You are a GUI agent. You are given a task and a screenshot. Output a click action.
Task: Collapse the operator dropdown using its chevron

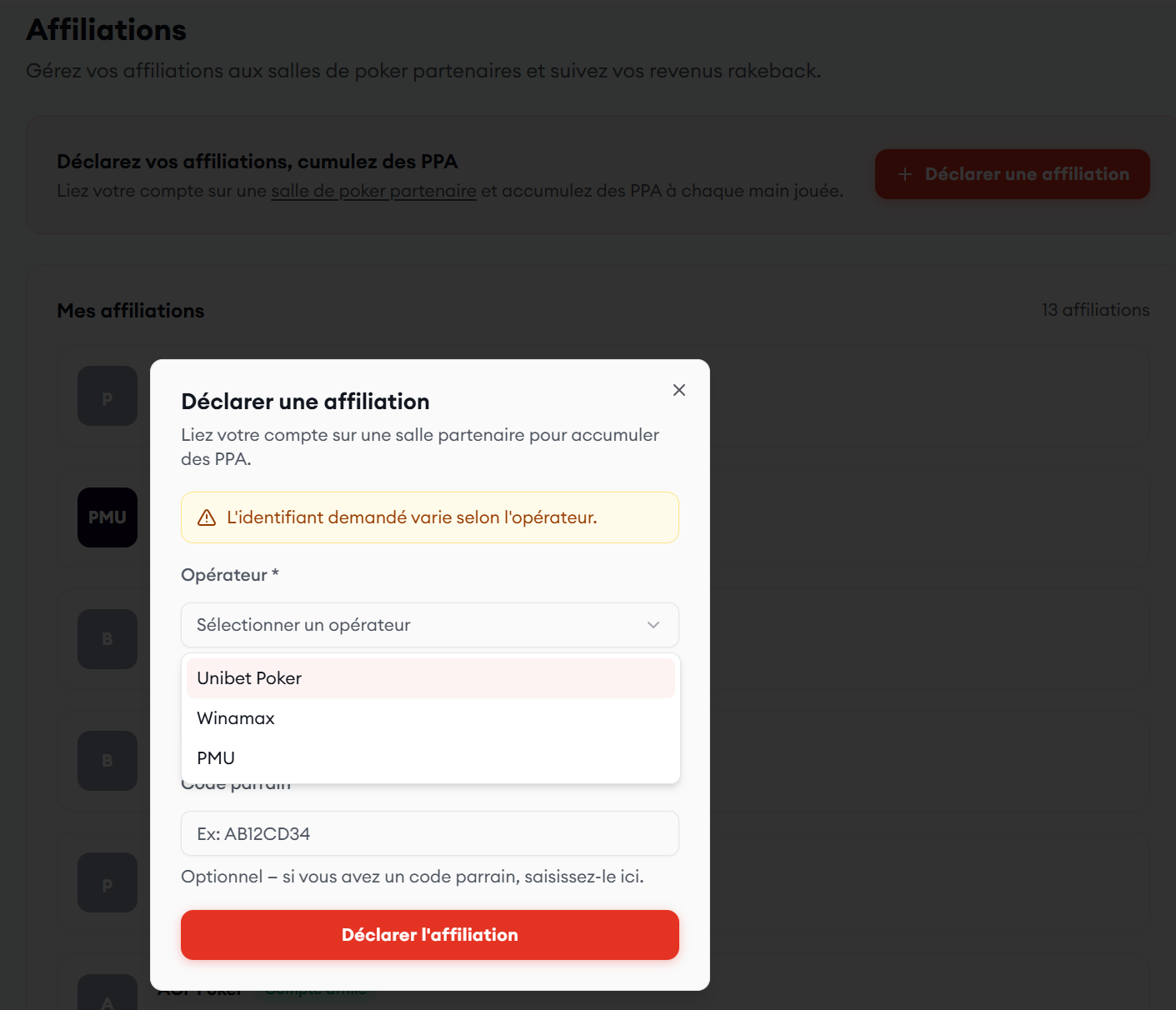tap(653, 625)
